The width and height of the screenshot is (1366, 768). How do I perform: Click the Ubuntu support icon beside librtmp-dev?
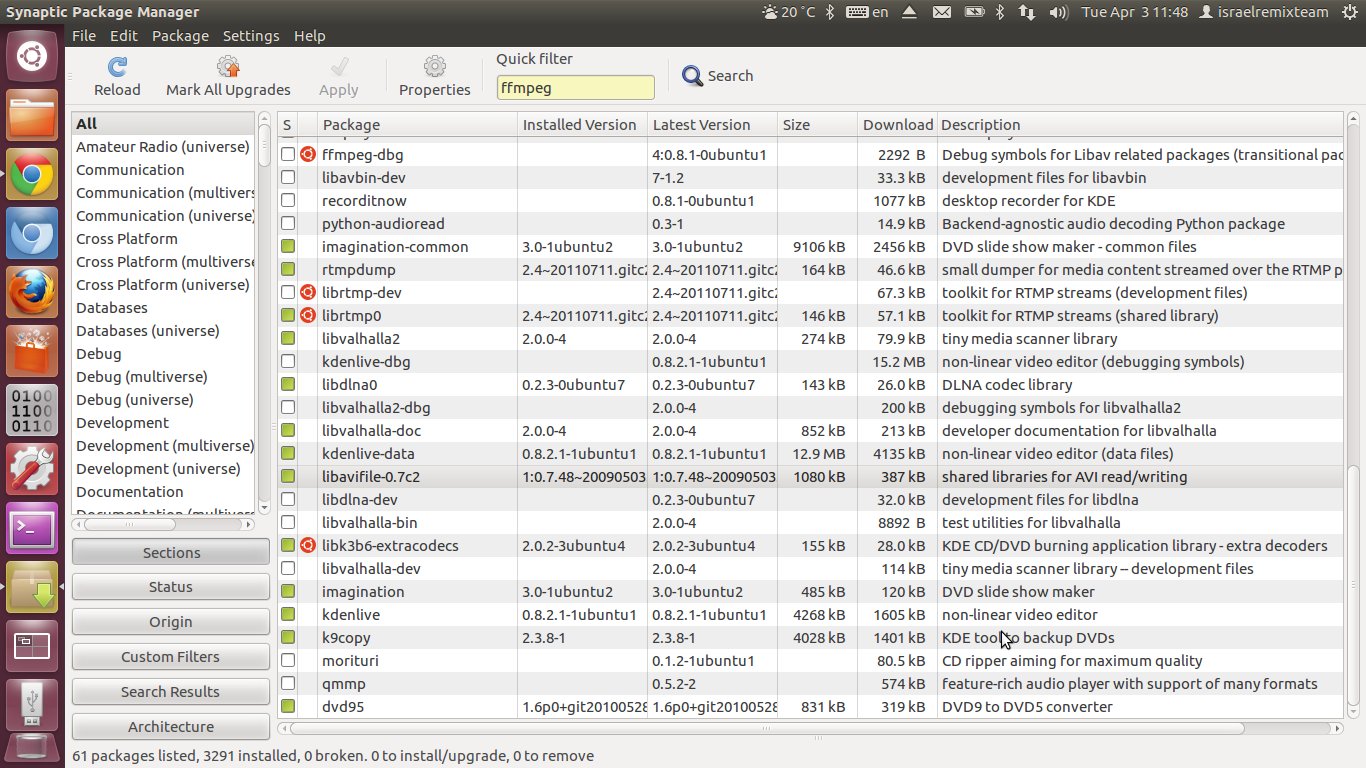click(308, 292)
